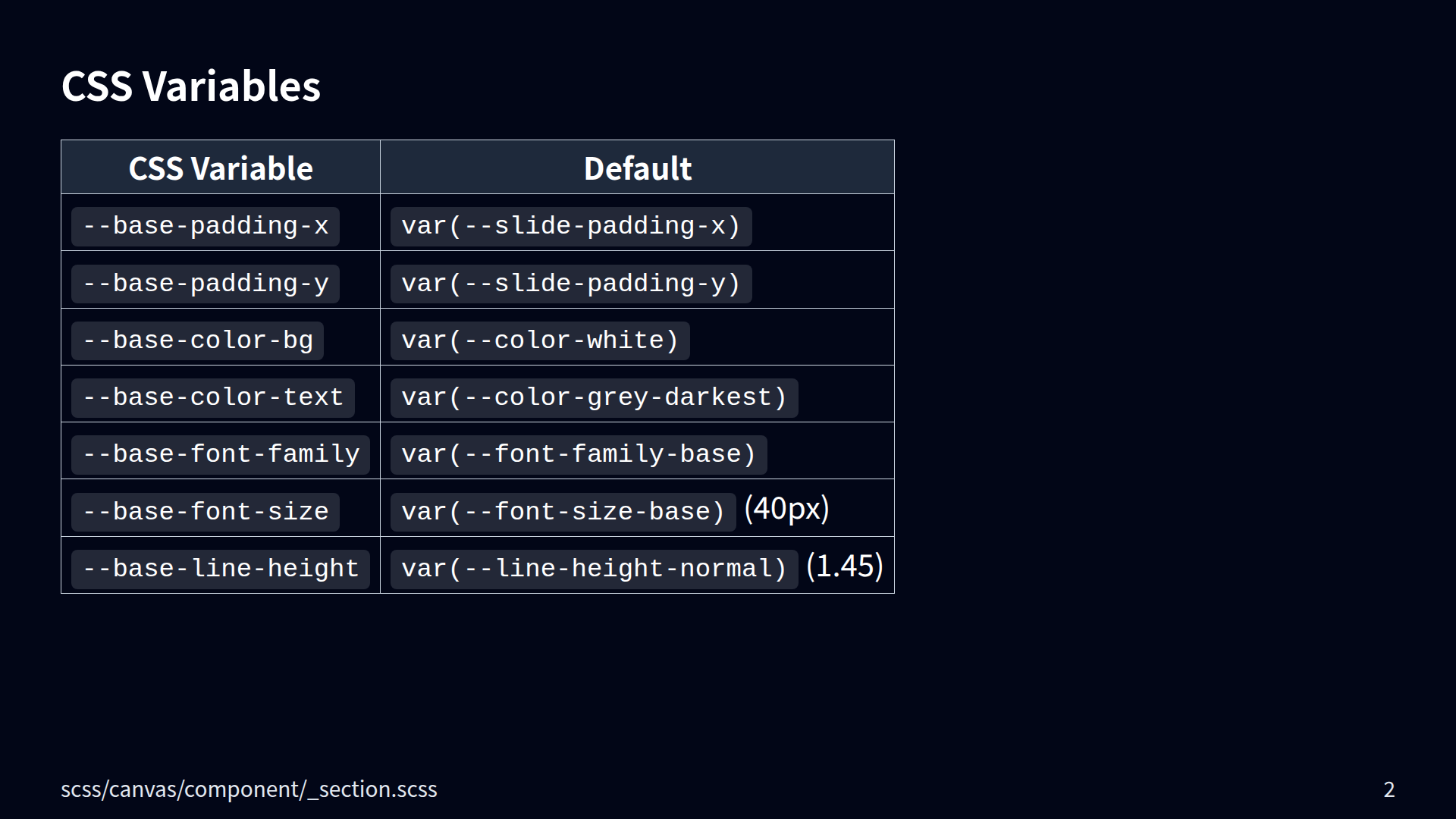1456x819 pixels.
Task: Select the --base-font-size variable name
Action: point(205,512)
